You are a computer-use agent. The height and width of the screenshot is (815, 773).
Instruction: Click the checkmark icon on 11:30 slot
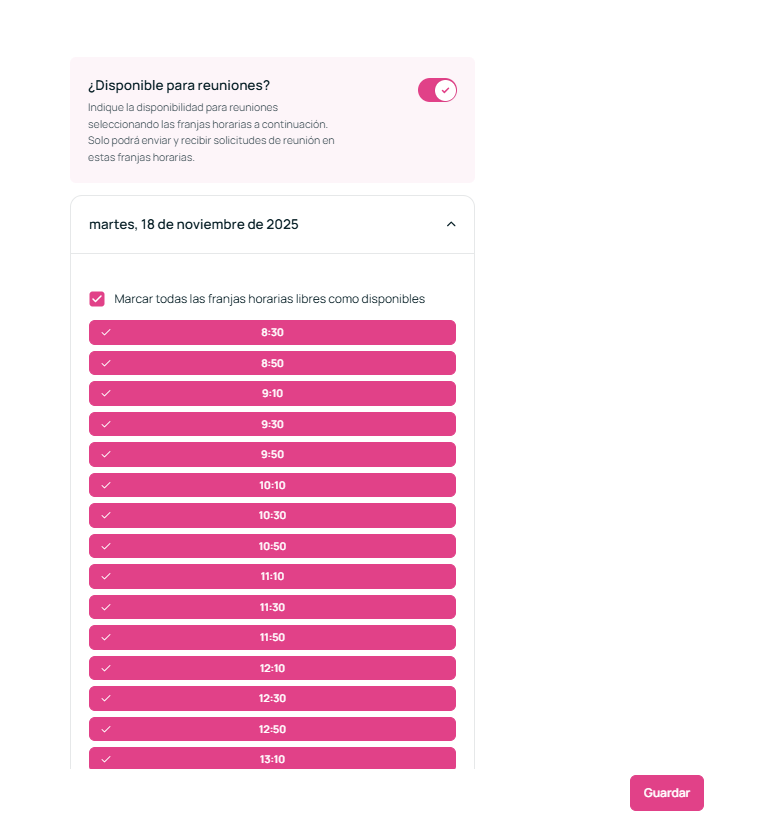(x=106, y=607)
